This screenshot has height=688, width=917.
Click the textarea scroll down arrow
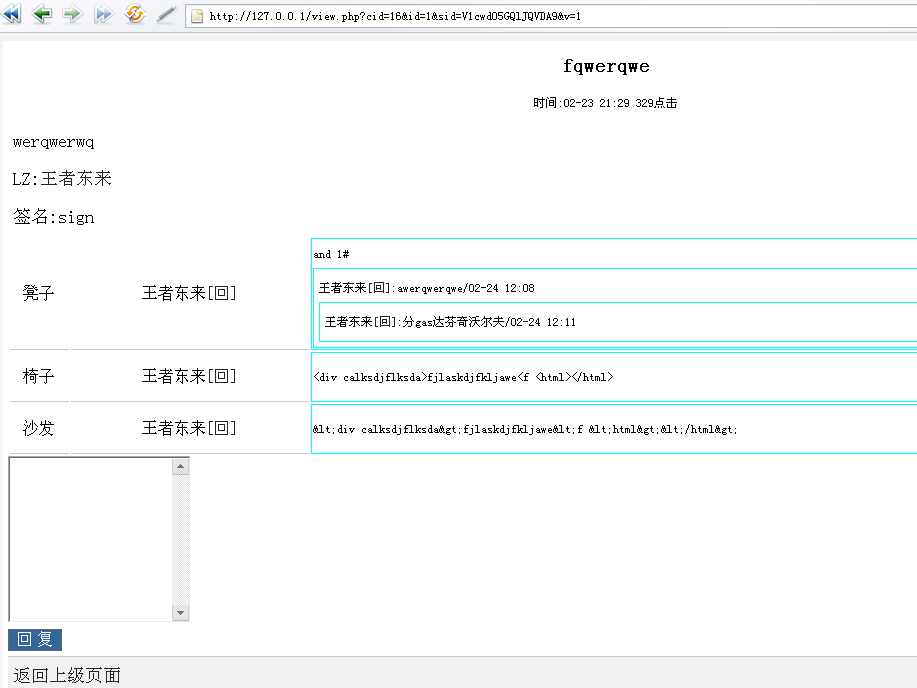181,612
